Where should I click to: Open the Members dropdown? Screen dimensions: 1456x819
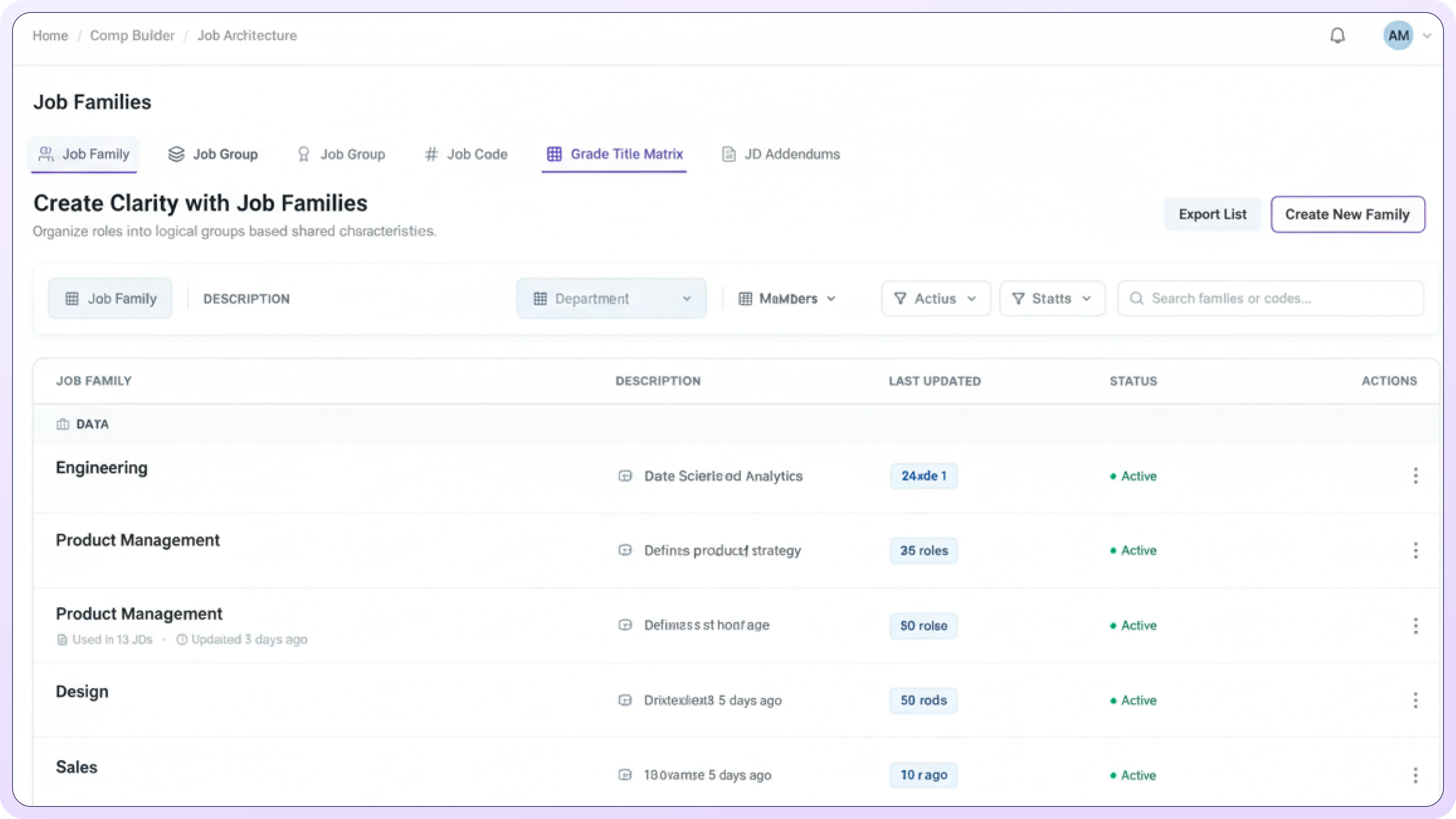point(787,298)
